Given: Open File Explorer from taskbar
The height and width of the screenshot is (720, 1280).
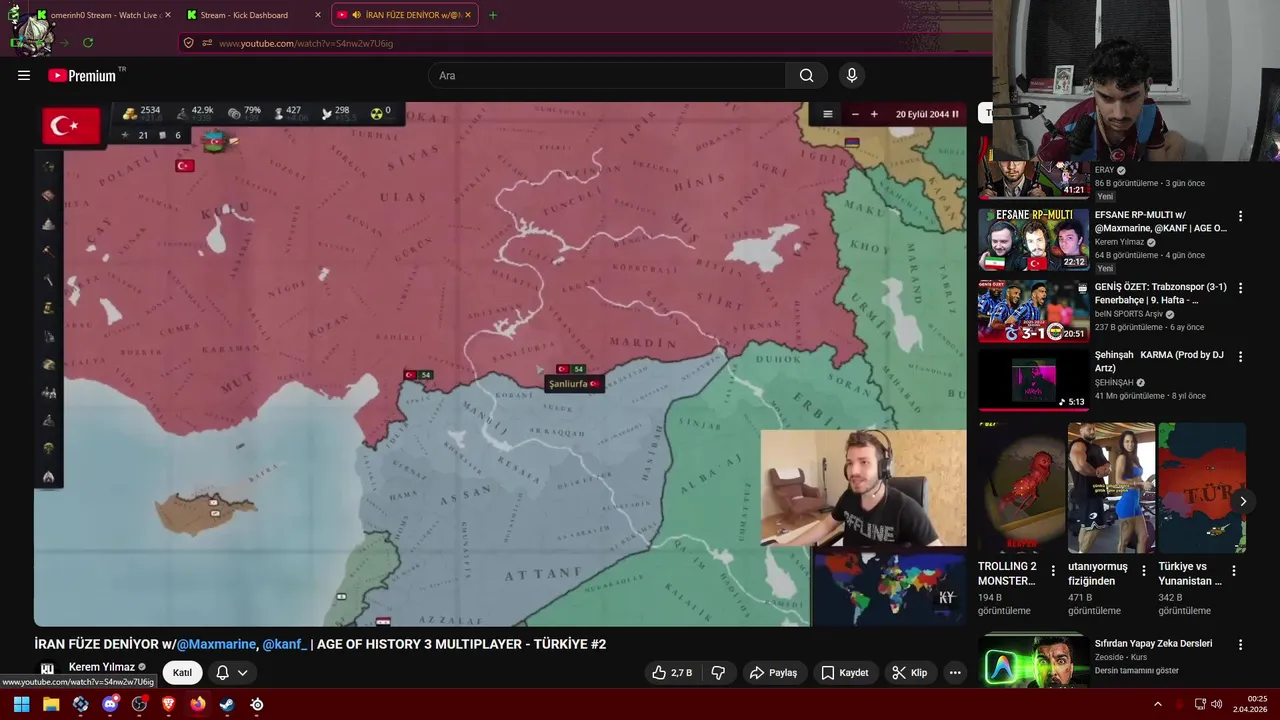Looking at the screenshot, I should (51, 705).
